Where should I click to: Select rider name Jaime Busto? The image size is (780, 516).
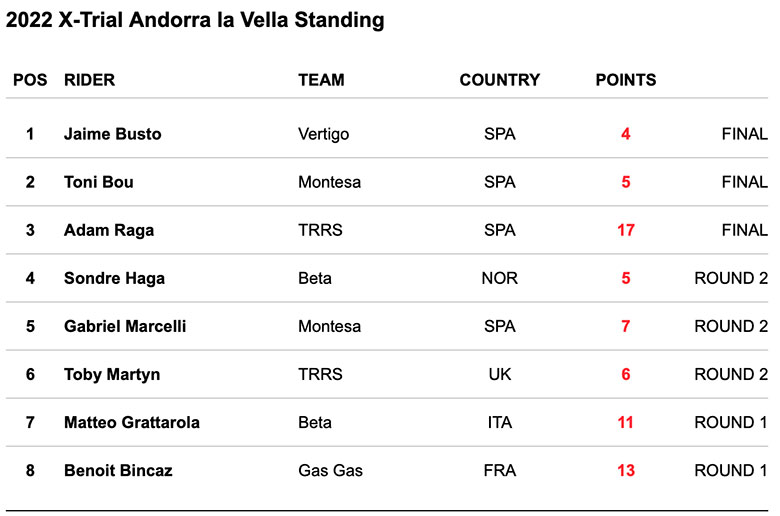[x=112, y=134]
